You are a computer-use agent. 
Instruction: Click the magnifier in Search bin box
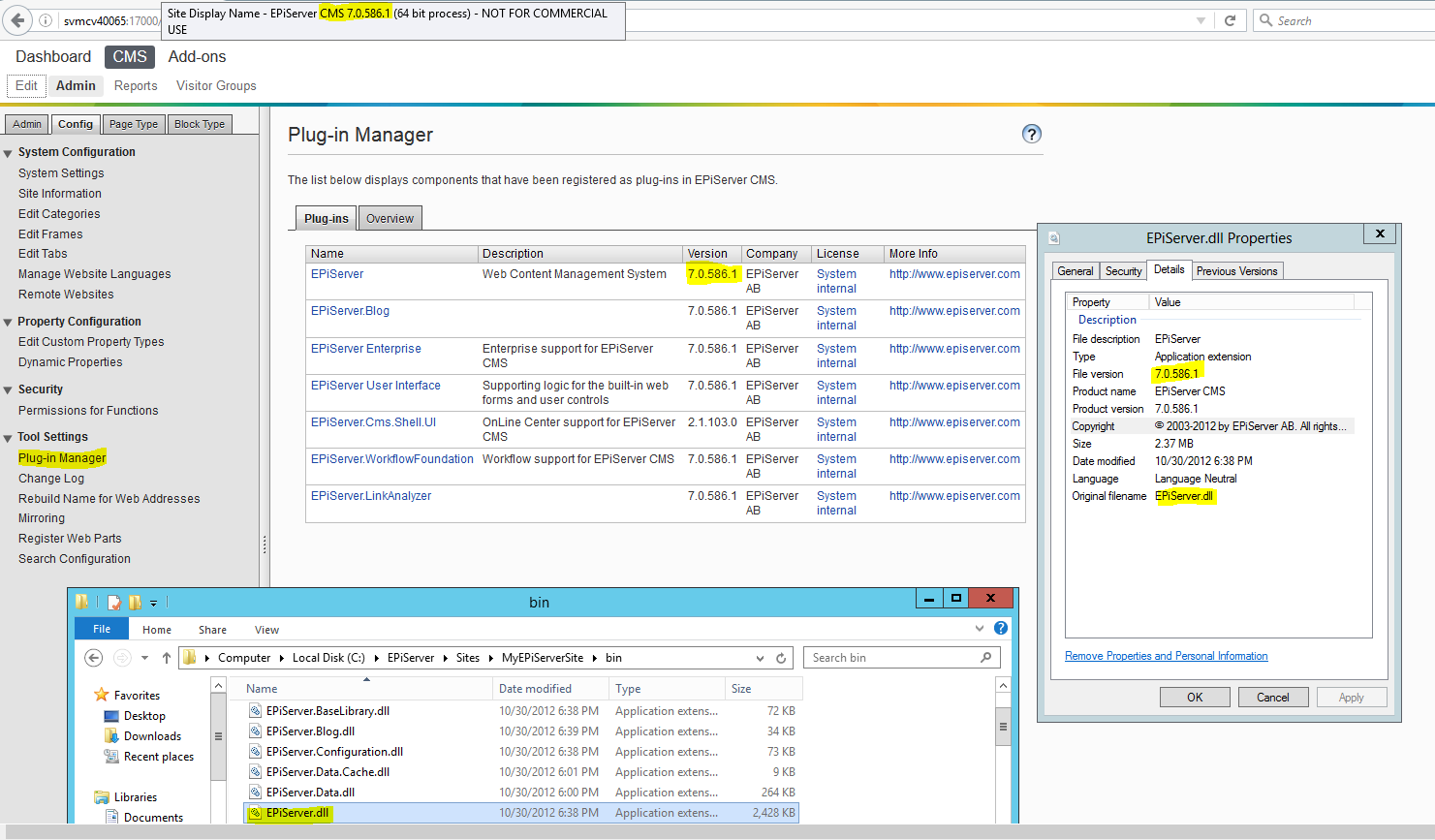click(x=986, y=657)
